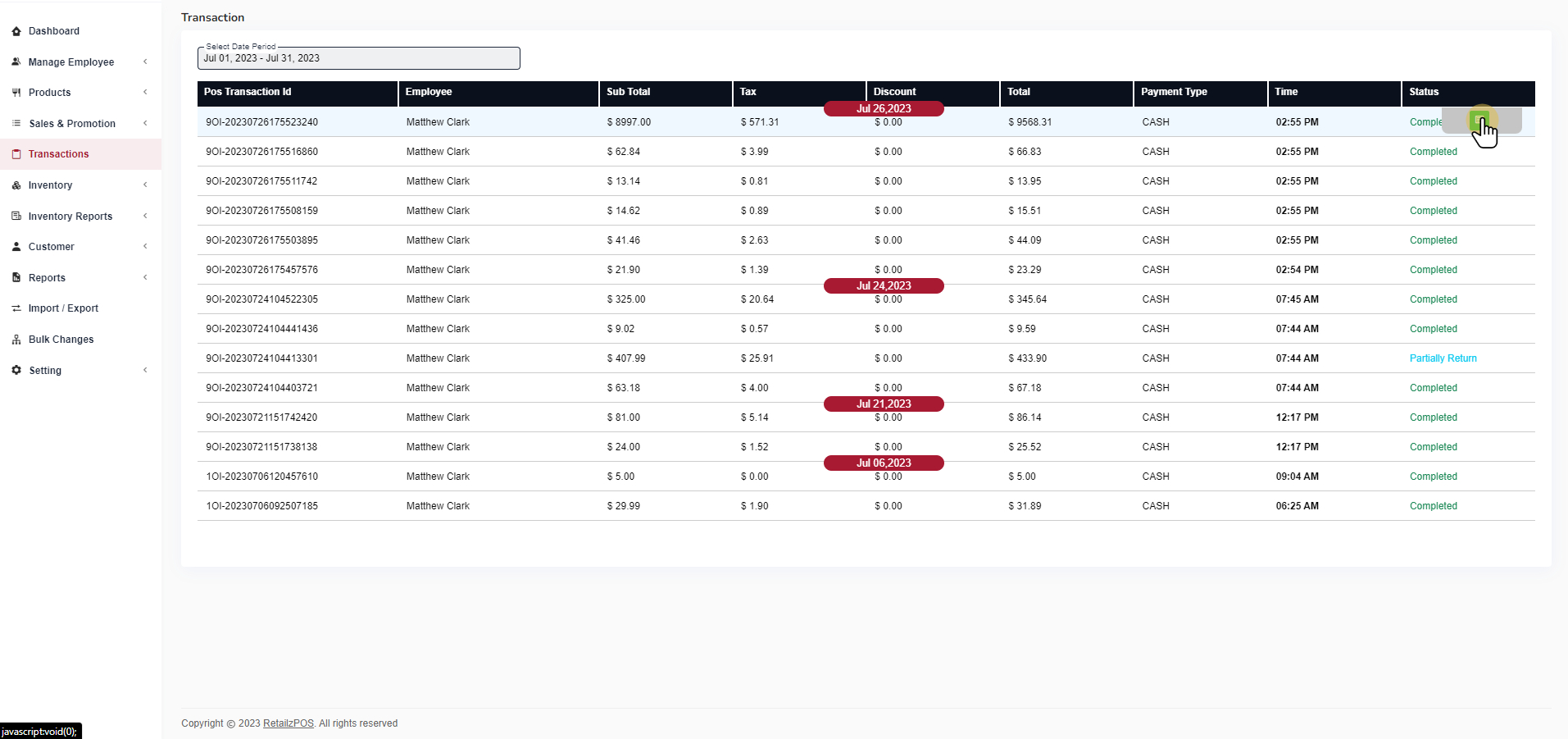This screenshot has width=1568, height=739.
Task: Open the Select Date Period picker
Action: click(x=358, y=58)
